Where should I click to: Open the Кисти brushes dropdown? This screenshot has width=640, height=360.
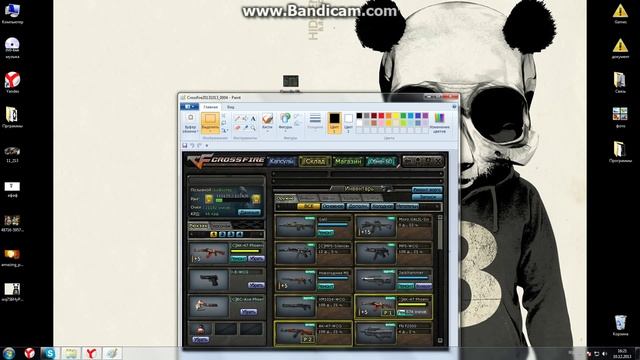267,128
